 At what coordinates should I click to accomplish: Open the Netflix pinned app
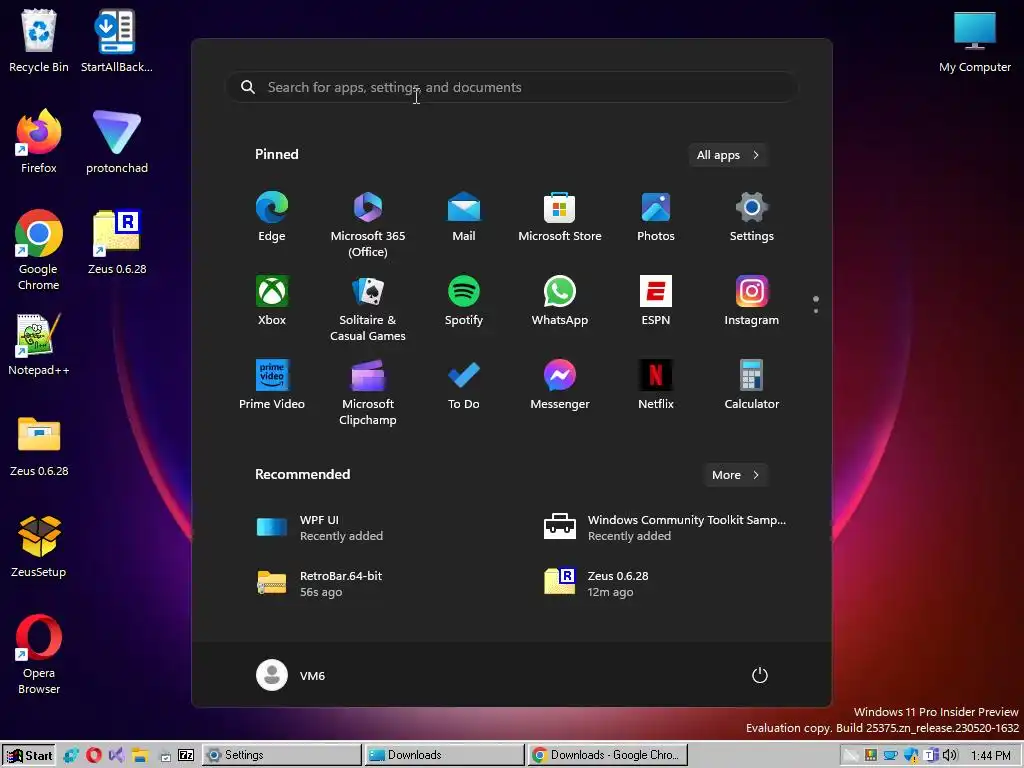click(x=656, y=385)
